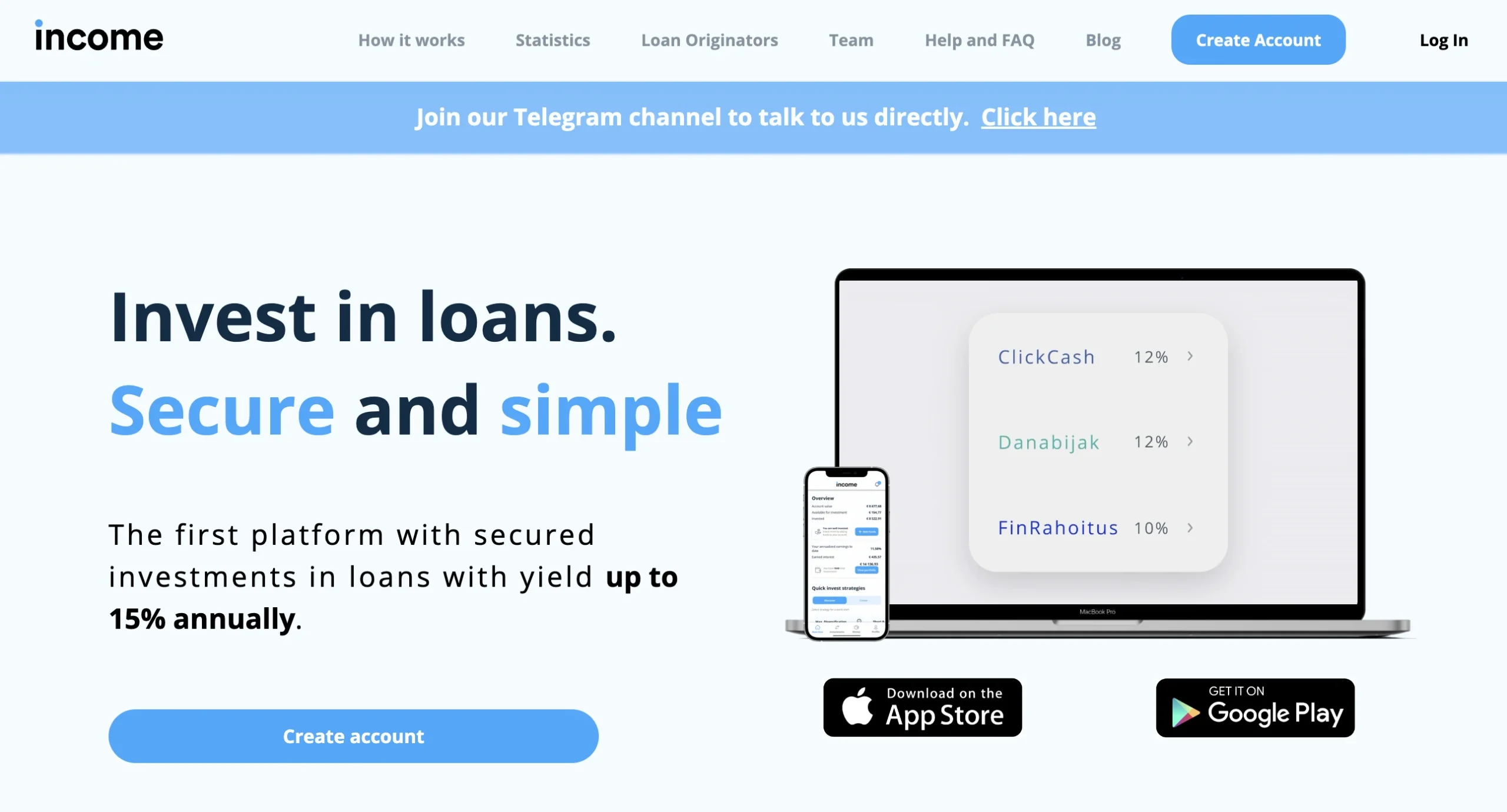
Task: Expand the ClickCash loan originator entry
Action: (x=1191, y=357)
